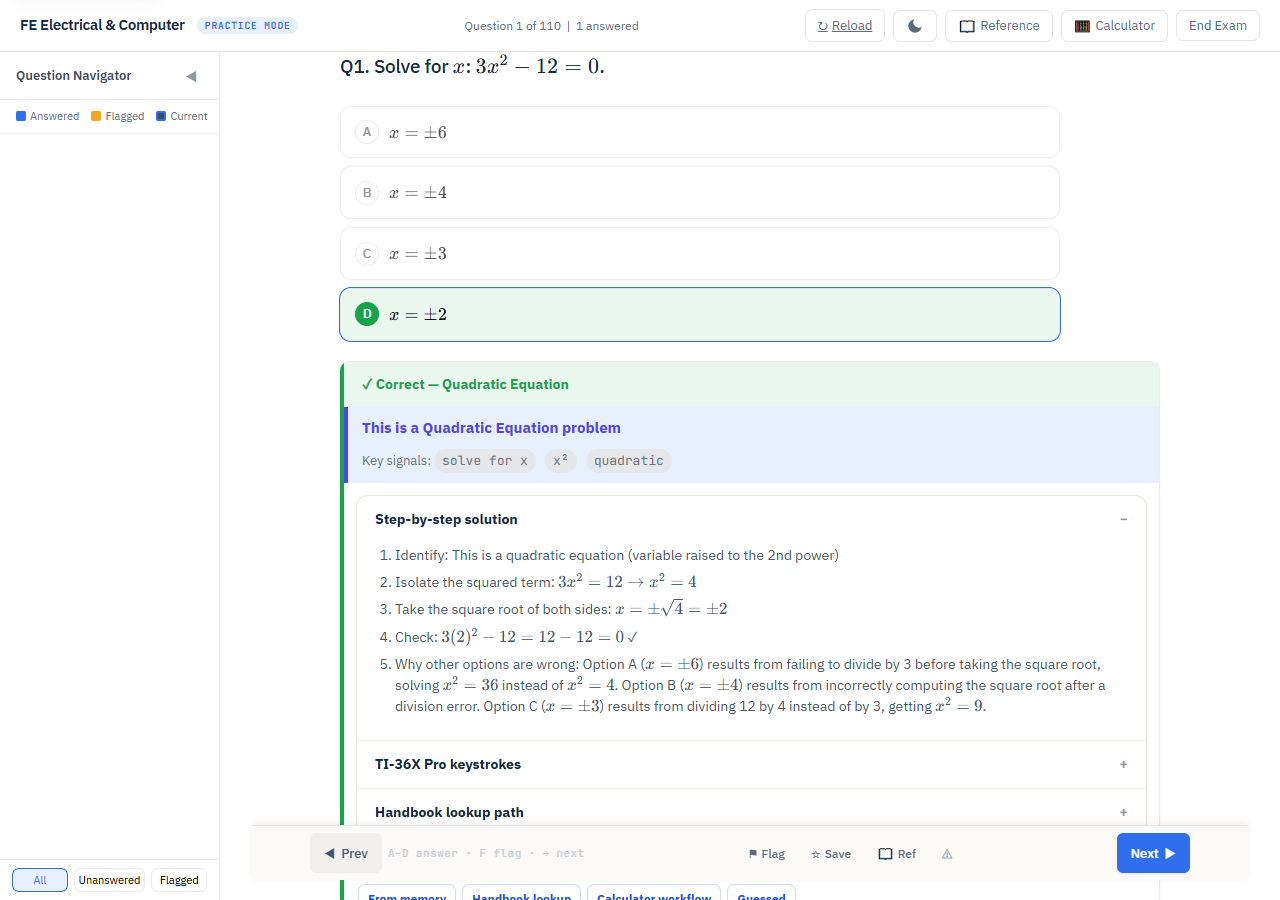Collapse the Question Navigator sidebar arrow
The width and height of the screenshot is (1280, 900).
pyautogui.click(x=191, y=76)
